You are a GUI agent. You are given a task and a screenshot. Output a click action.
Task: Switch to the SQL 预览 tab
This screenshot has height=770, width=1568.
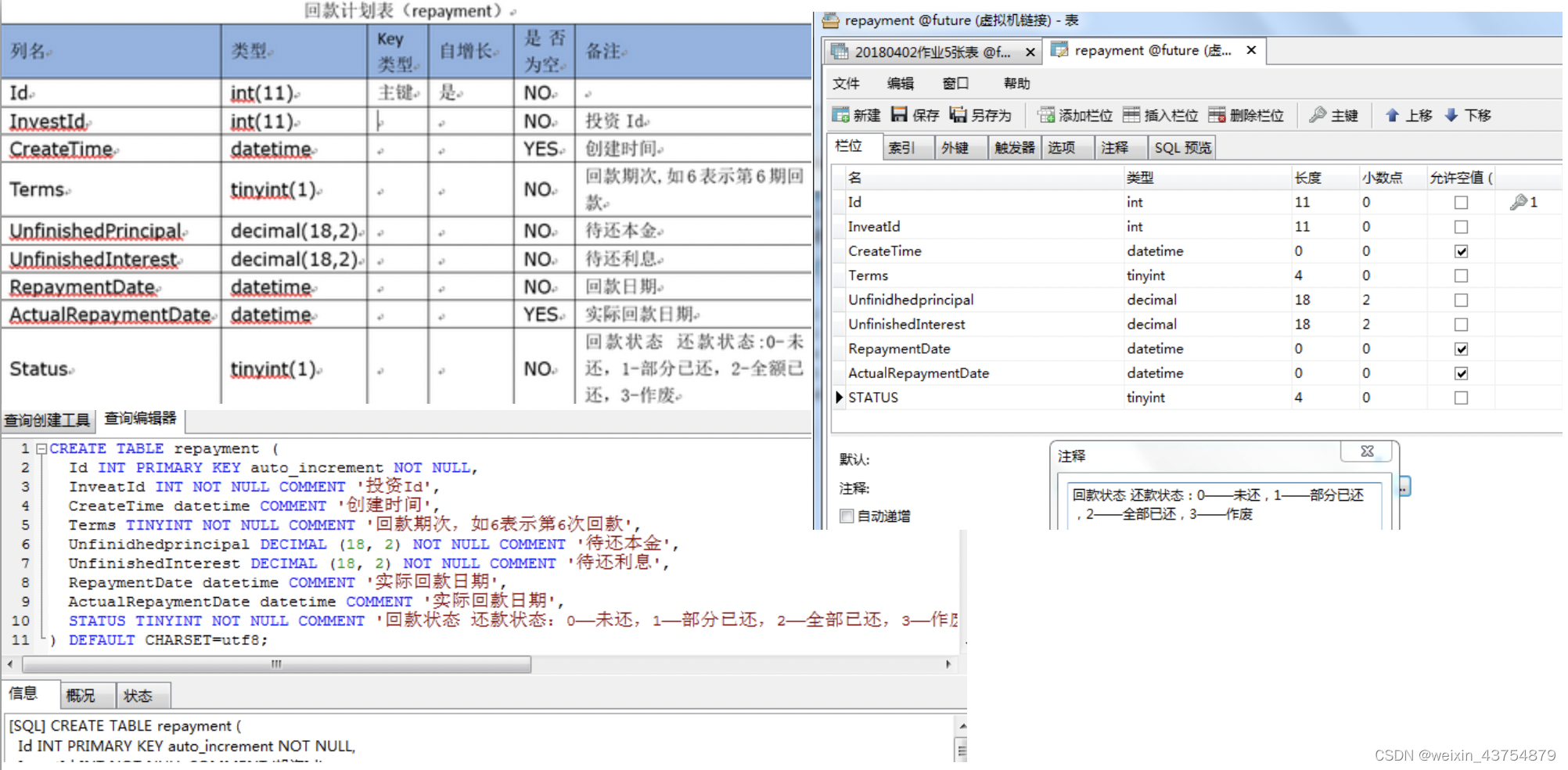tap(1181, 147)
